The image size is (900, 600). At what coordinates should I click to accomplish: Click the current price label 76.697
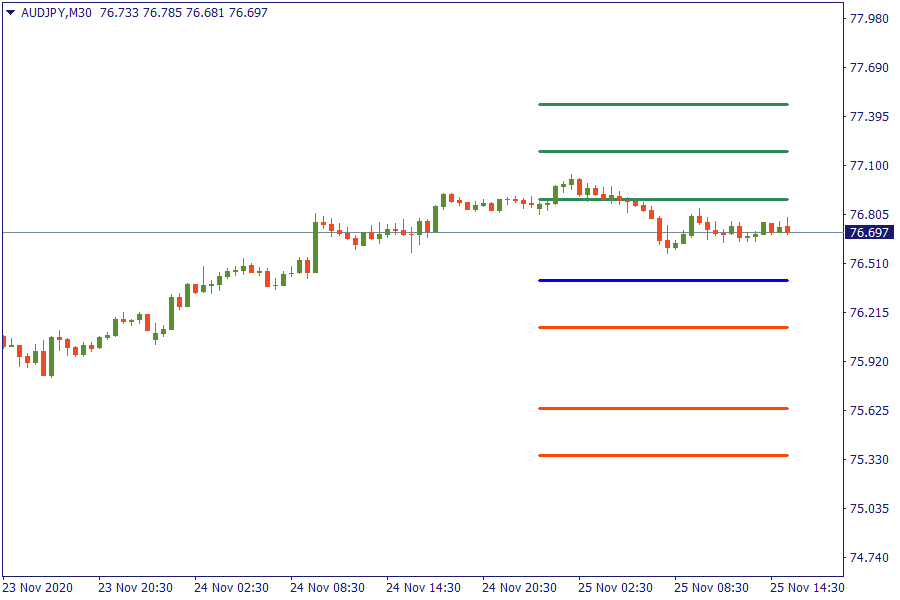pos(868,233)
